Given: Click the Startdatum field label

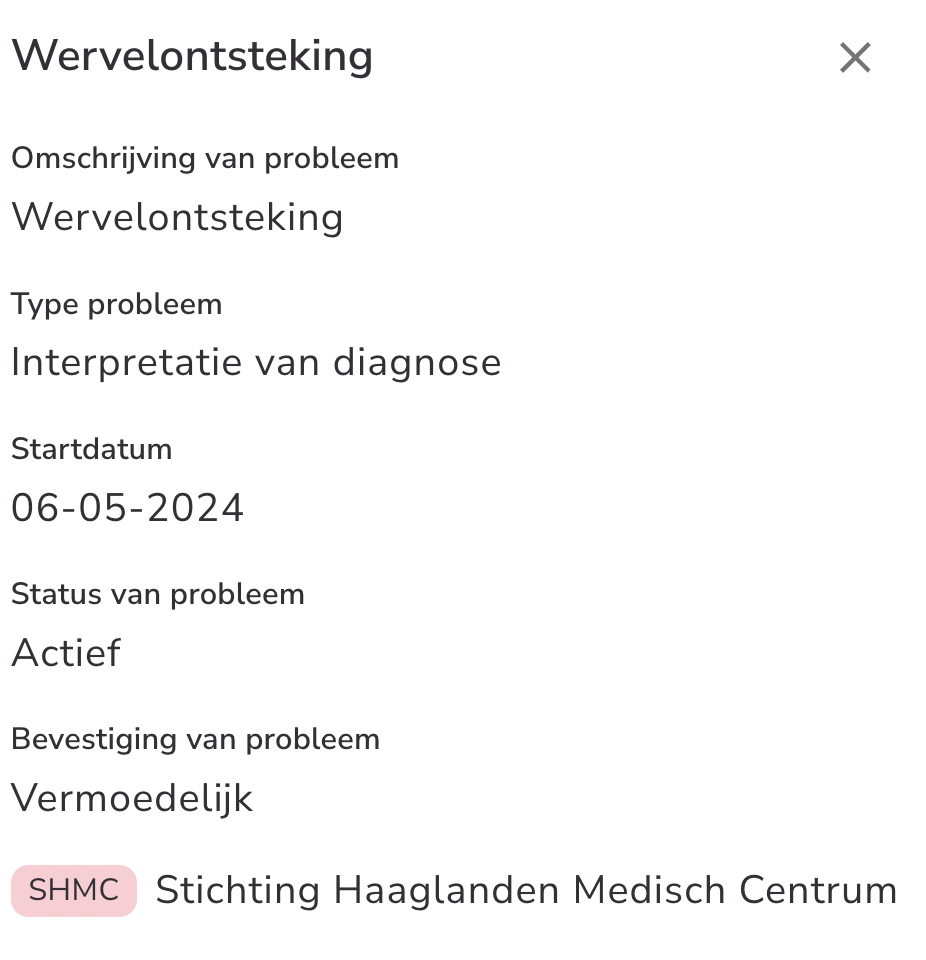Looking at the screenshot, I should (91, 449).
